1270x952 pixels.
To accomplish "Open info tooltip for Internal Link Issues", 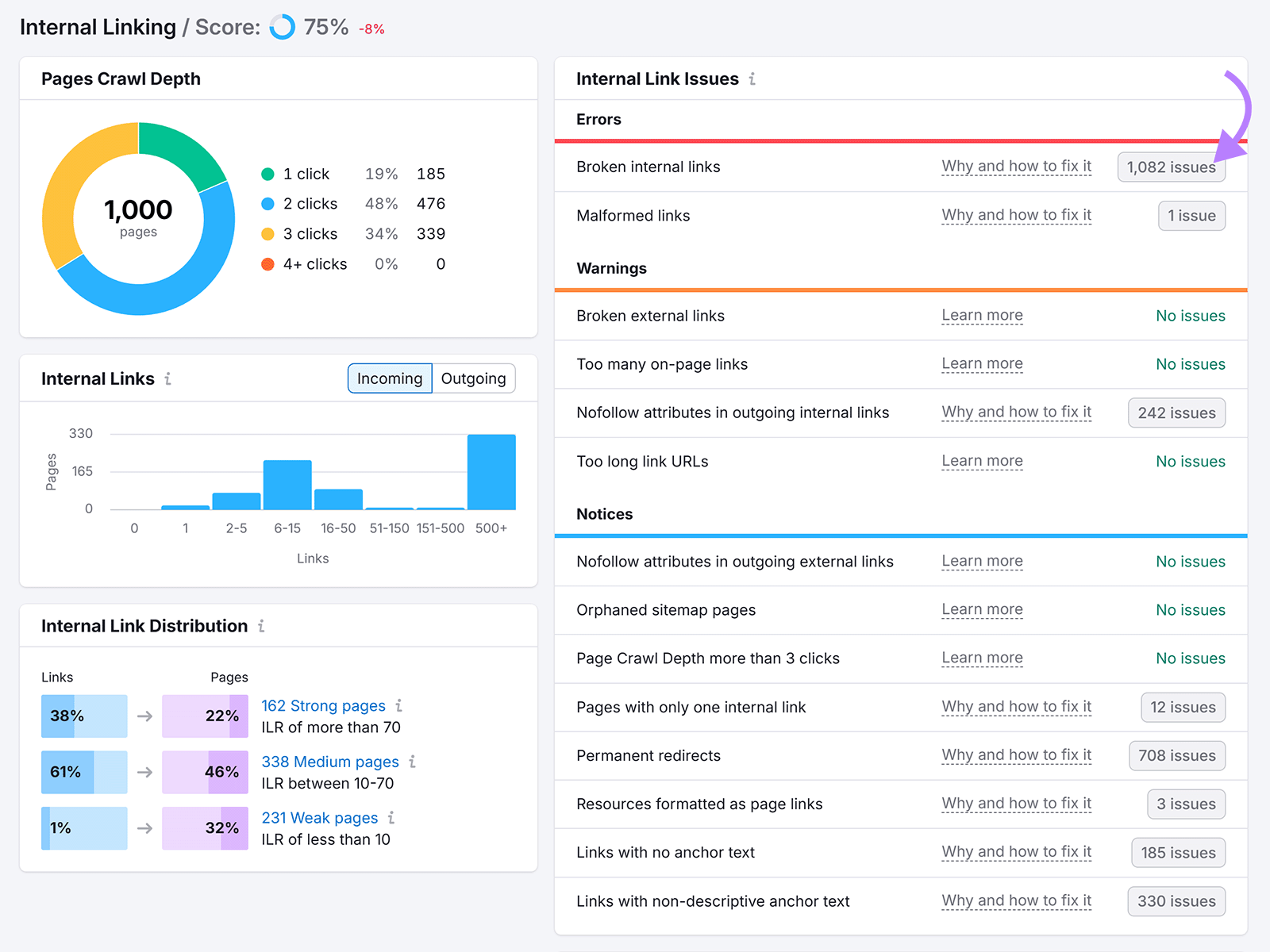I will tap(752, 79).
